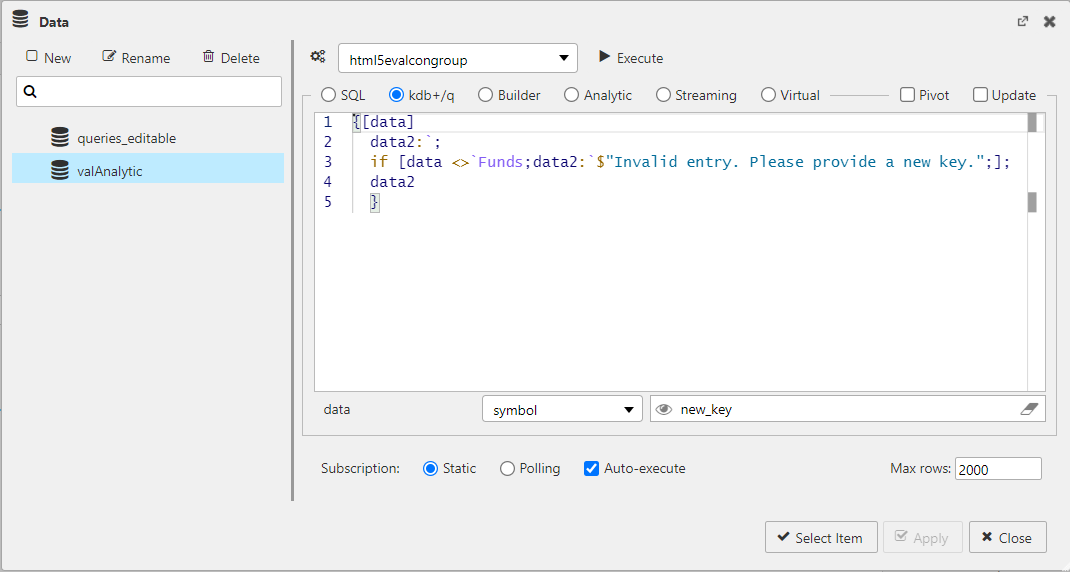Click the search magnifier icon

30,92
